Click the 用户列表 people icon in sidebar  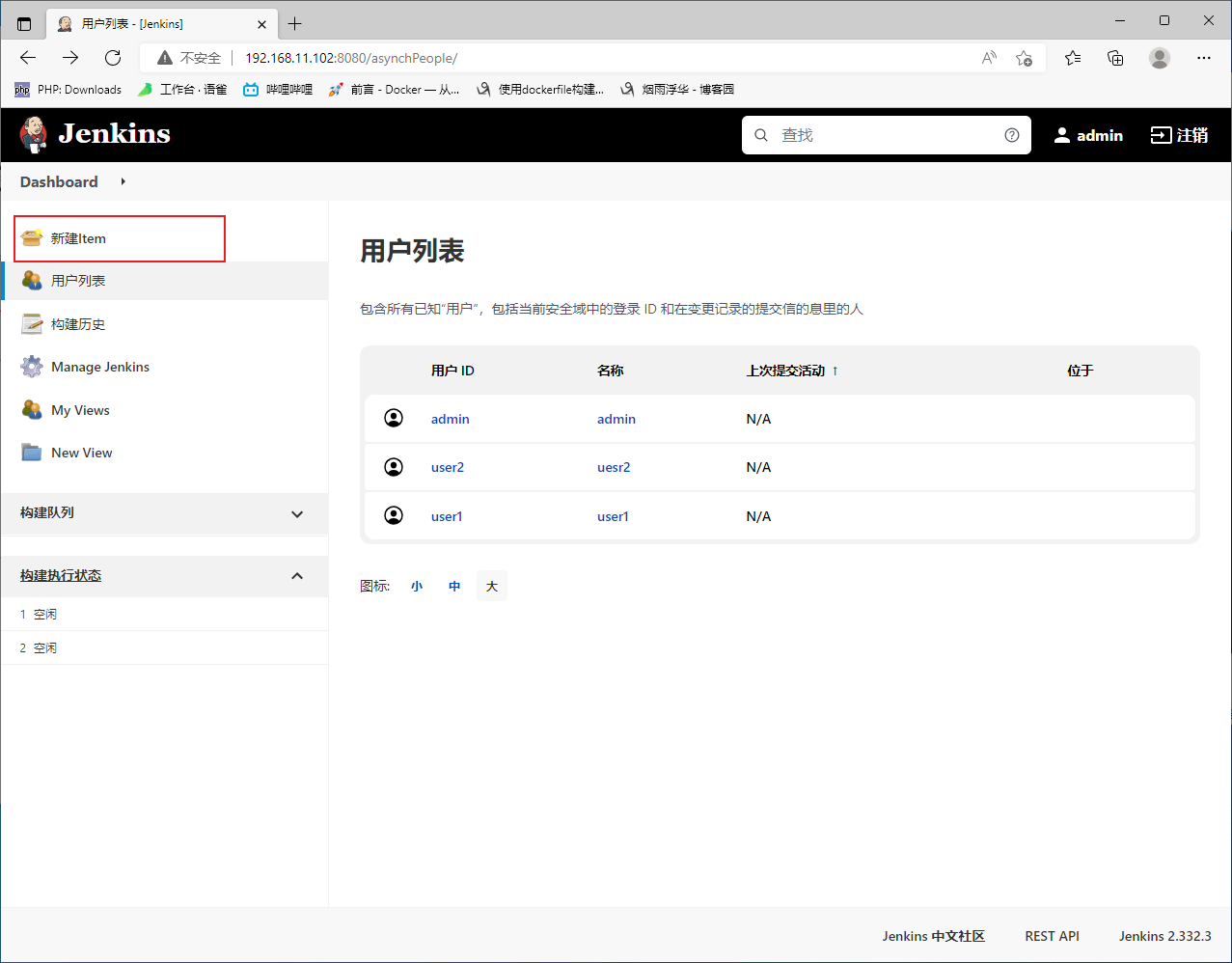32,281
